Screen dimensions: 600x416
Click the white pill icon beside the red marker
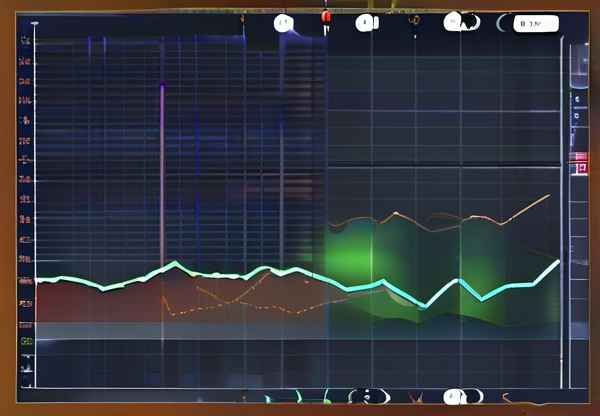[366, 22]
